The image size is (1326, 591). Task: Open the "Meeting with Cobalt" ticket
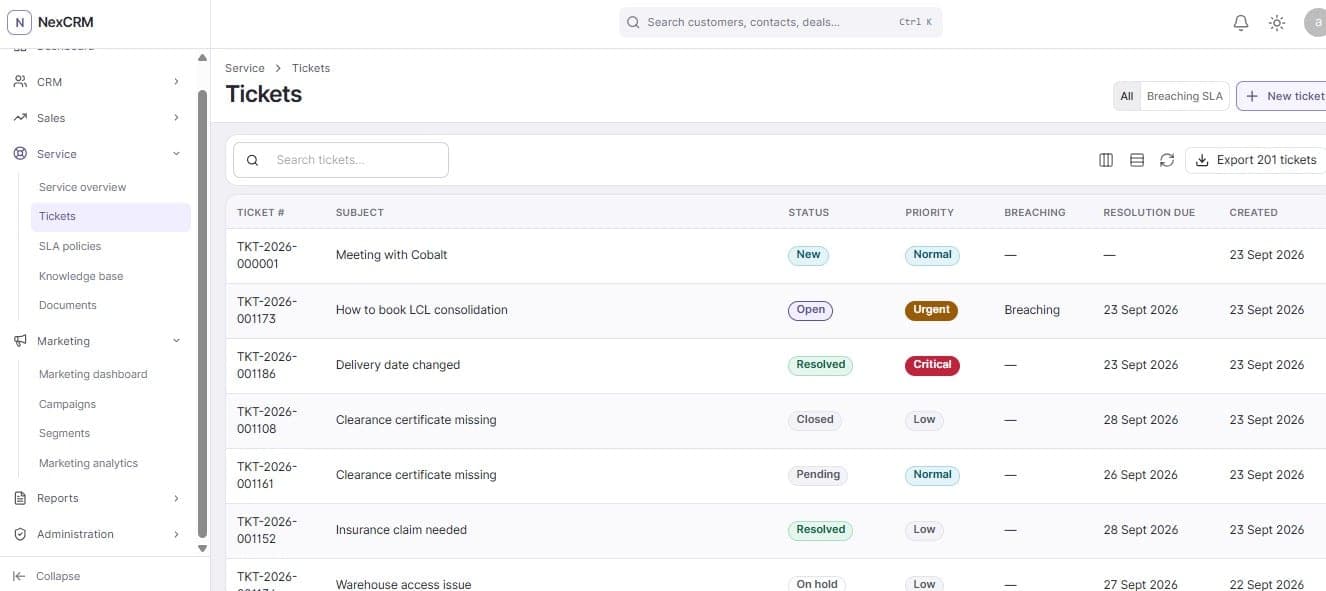point(392,255)
